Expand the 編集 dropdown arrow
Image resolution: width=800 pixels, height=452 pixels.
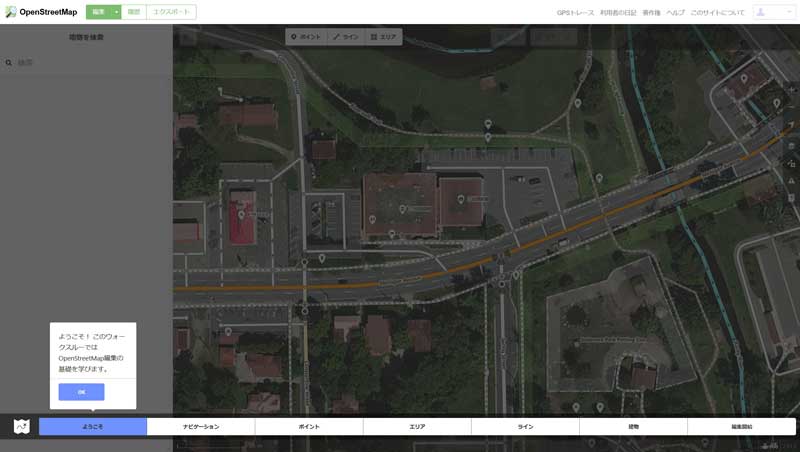click(116, 12)
